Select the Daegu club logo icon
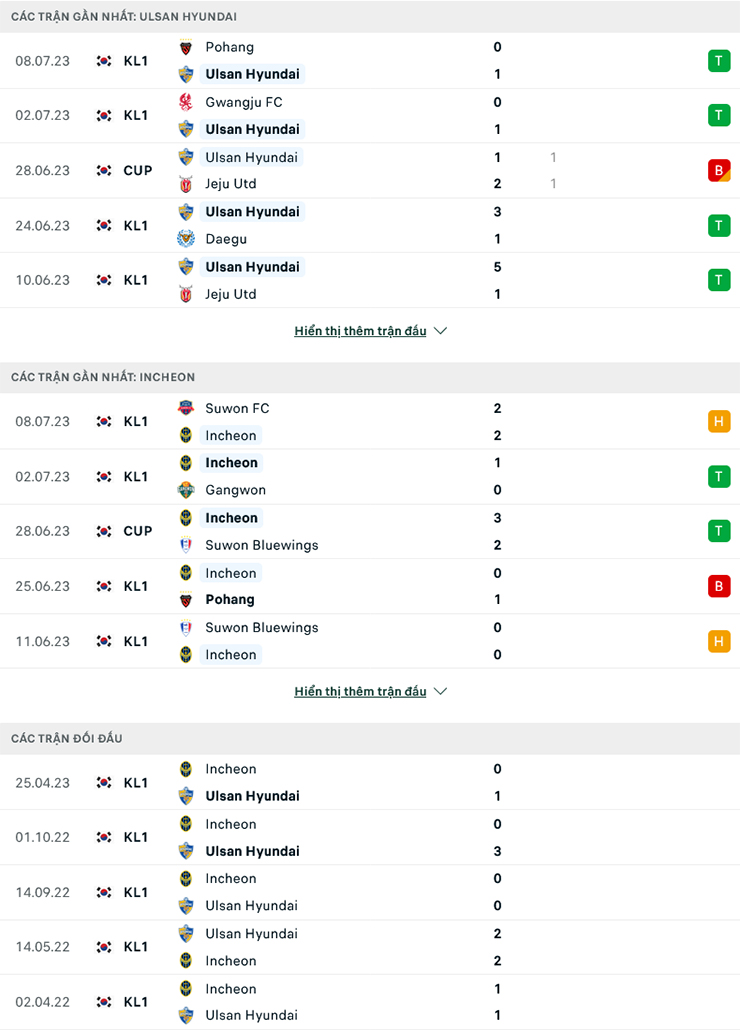Viewport: 740px width, 1030px height. 186,239
